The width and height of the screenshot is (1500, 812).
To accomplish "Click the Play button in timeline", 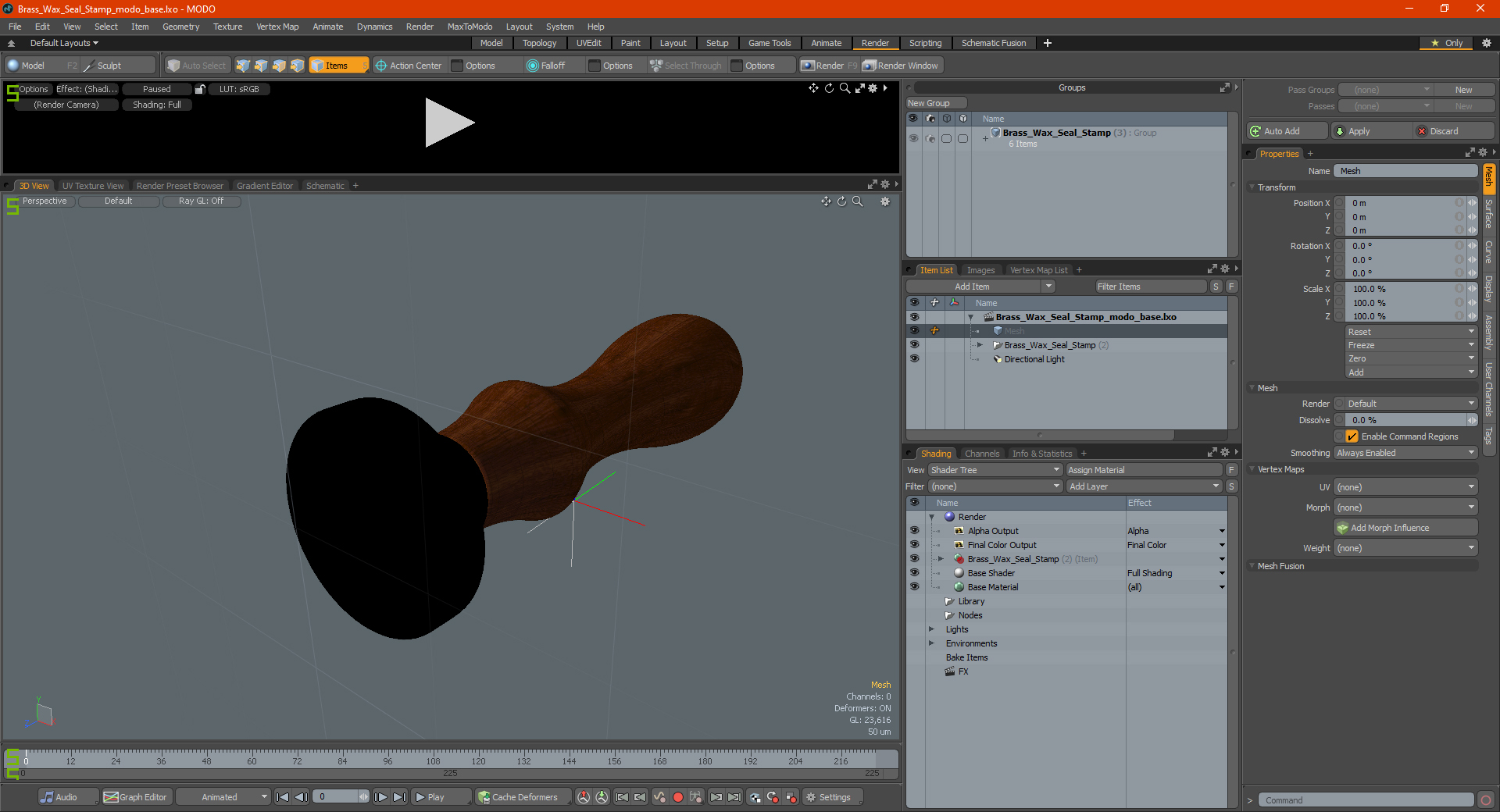I will [441, 797].
